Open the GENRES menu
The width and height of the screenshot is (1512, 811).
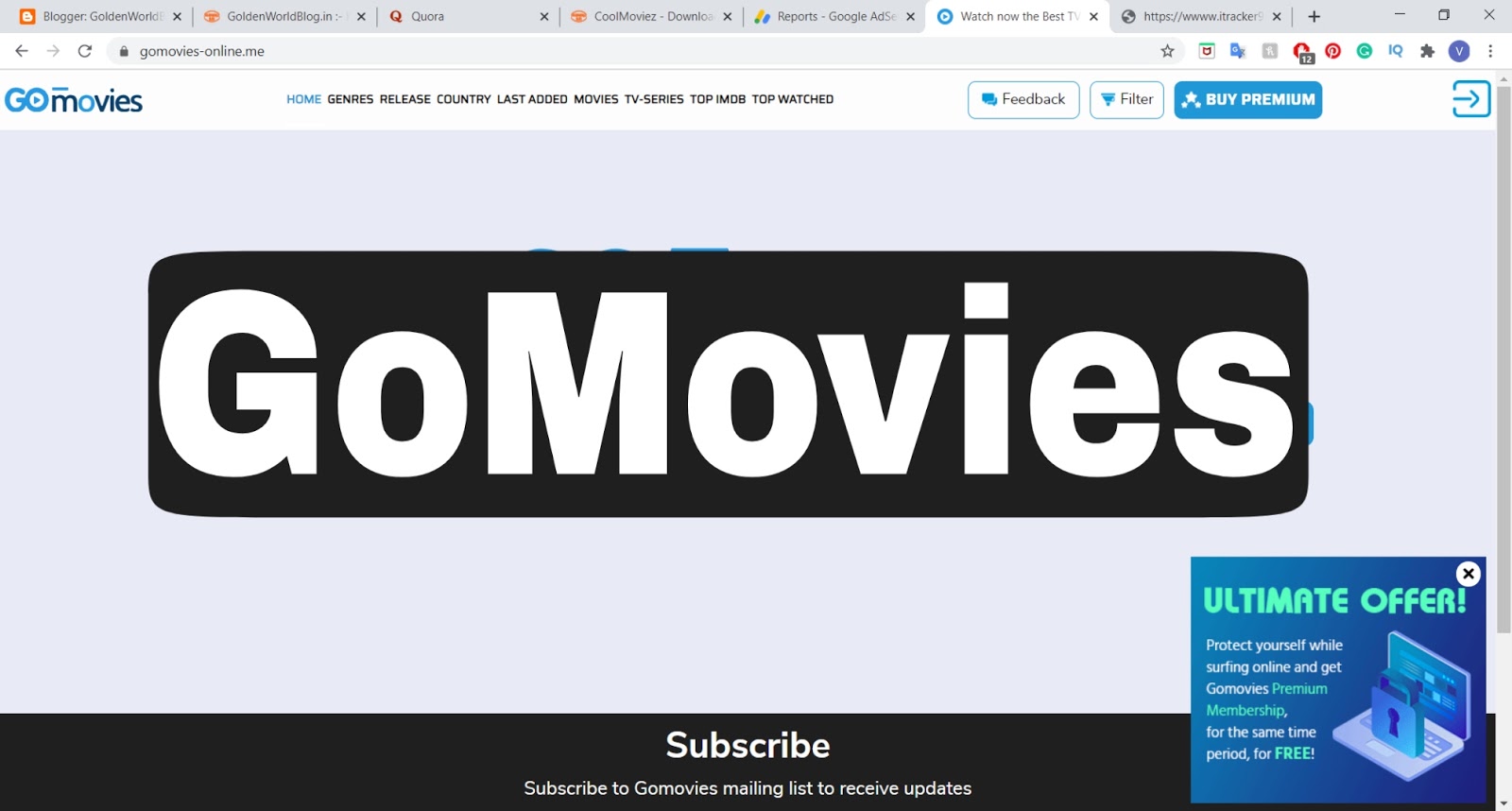click(x=351, y=99)
